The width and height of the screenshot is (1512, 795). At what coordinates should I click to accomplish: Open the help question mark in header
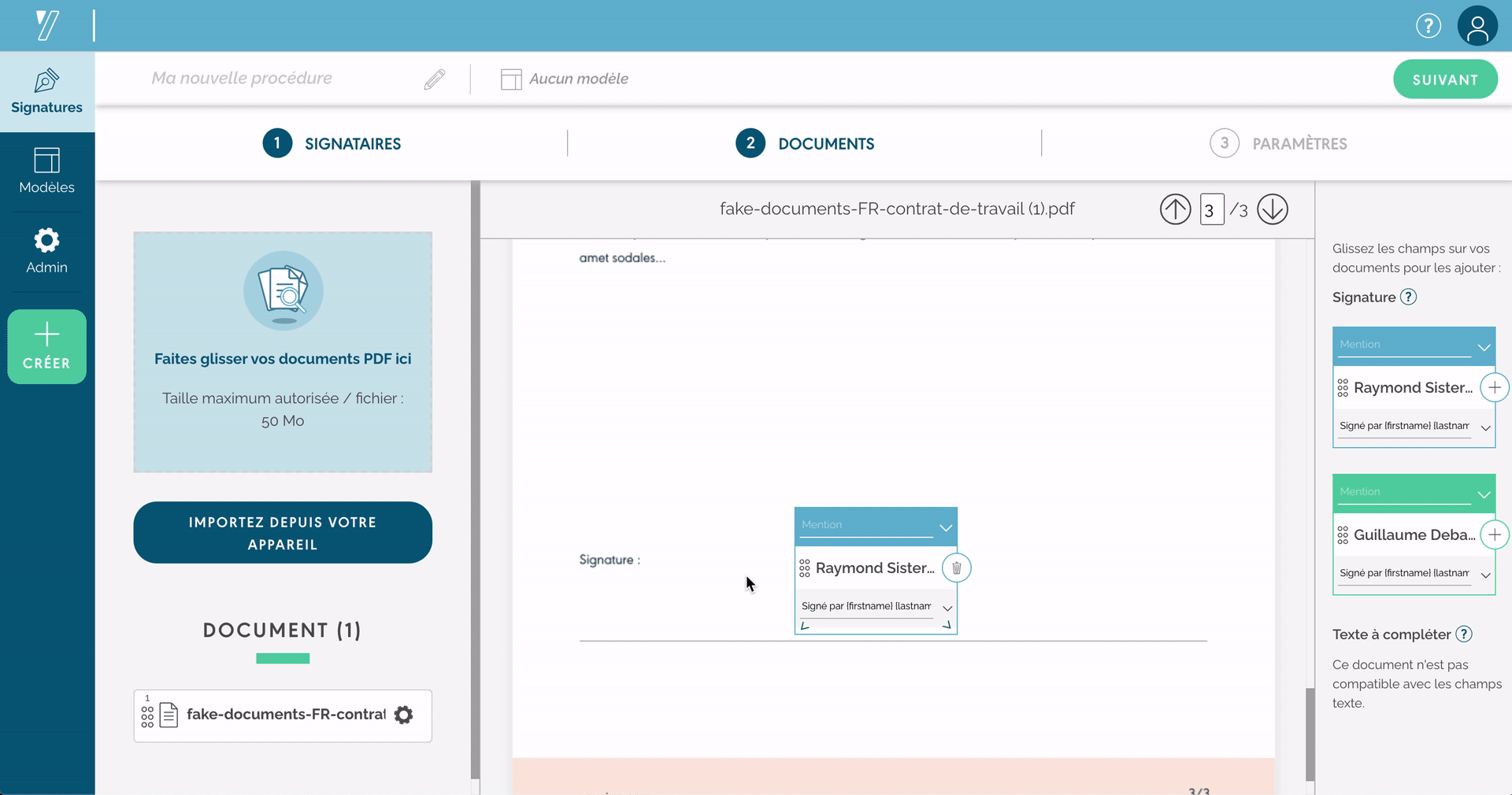1428,26
